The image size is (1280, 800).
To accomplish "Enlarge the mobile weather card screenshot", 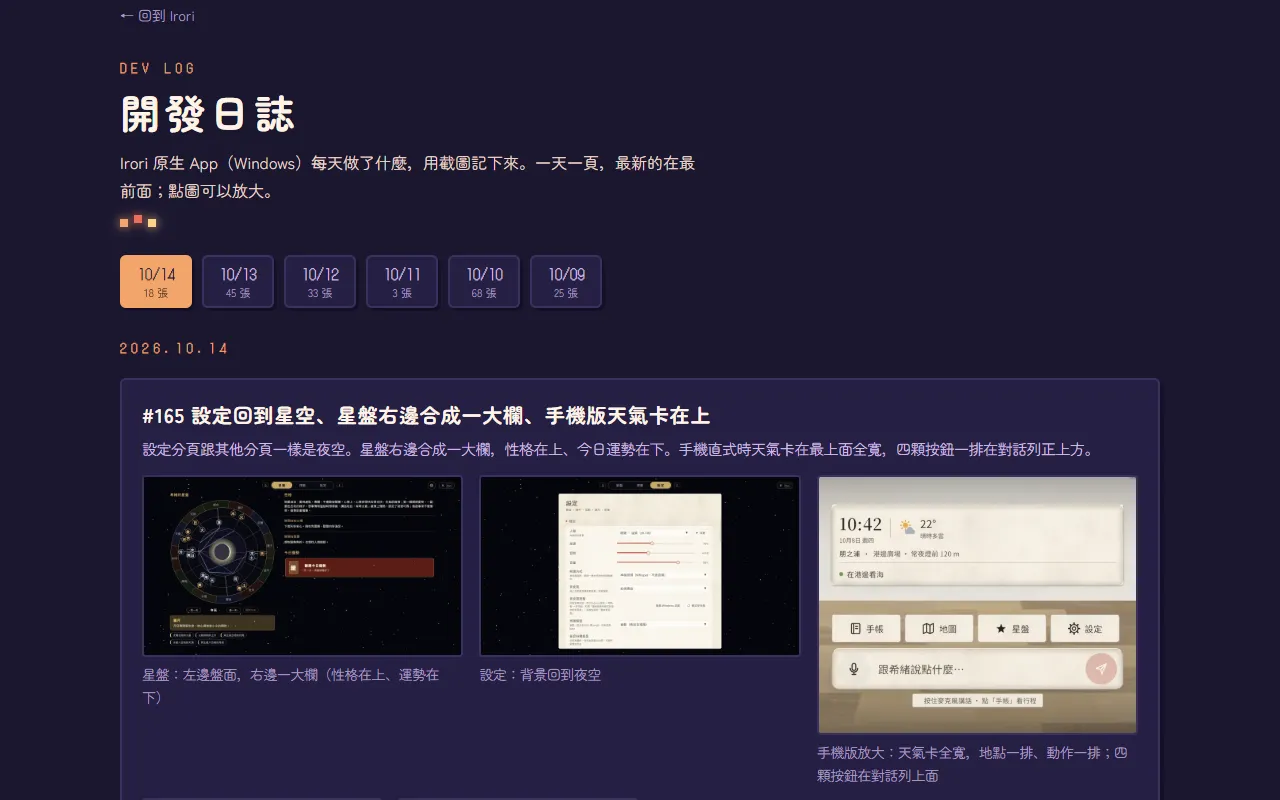I will click(977, 605).
